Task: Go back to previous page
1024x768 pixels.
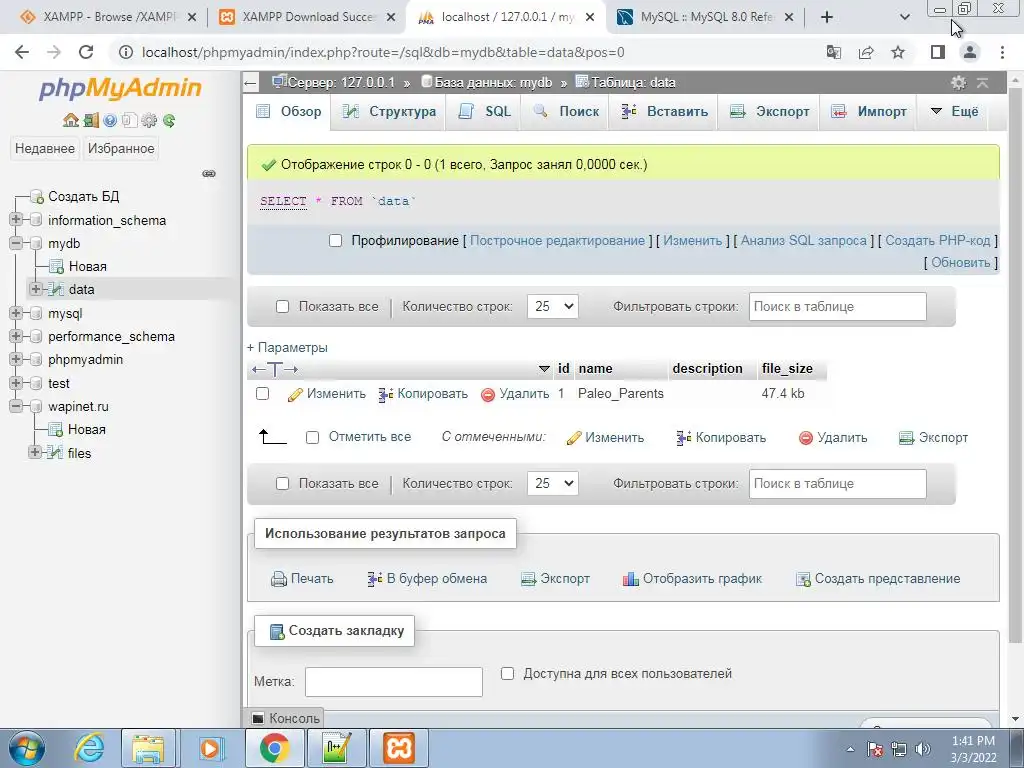Action: click(x=22, y=52)
